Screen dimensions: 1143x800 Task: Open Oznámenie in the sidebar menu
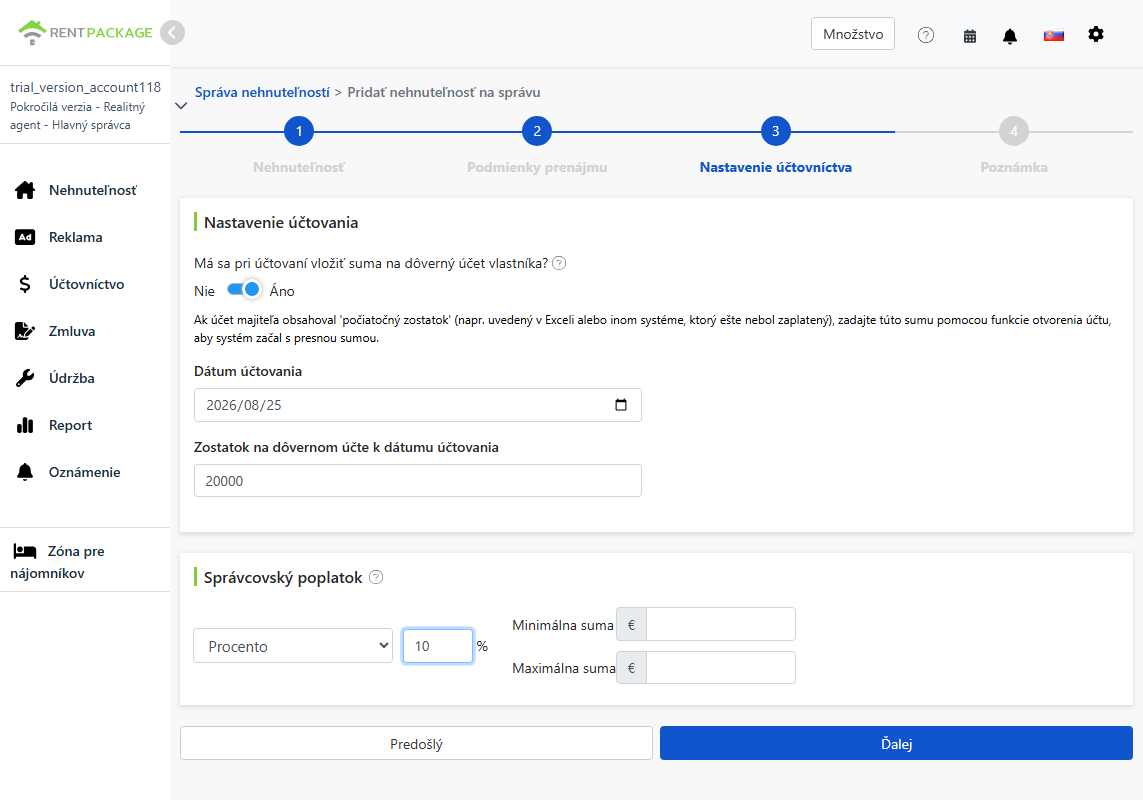click(85, 472)
